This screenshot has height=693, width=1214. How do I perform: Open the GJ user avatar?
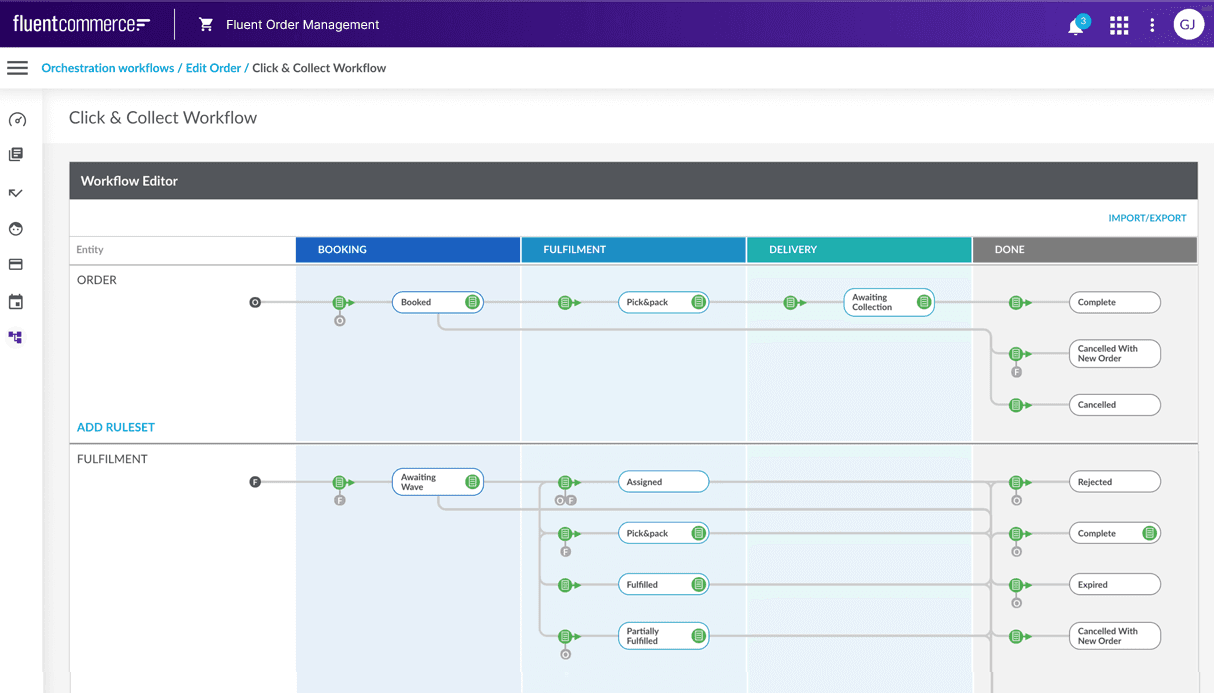[x=1188, y=25]
